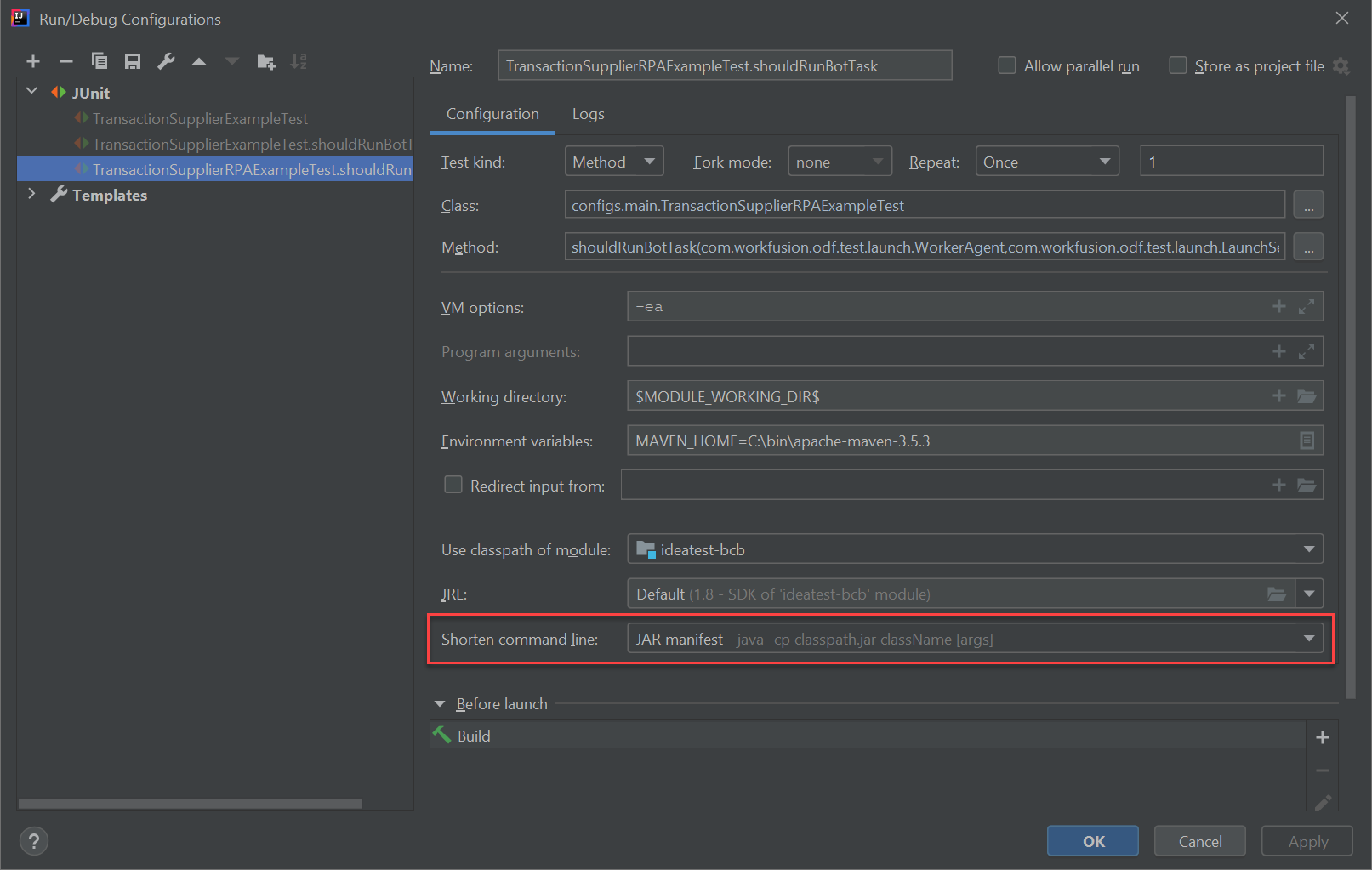The image size is (1372, 870).
Task: Open the edit templates wrench icon
Action: point(166,61)
